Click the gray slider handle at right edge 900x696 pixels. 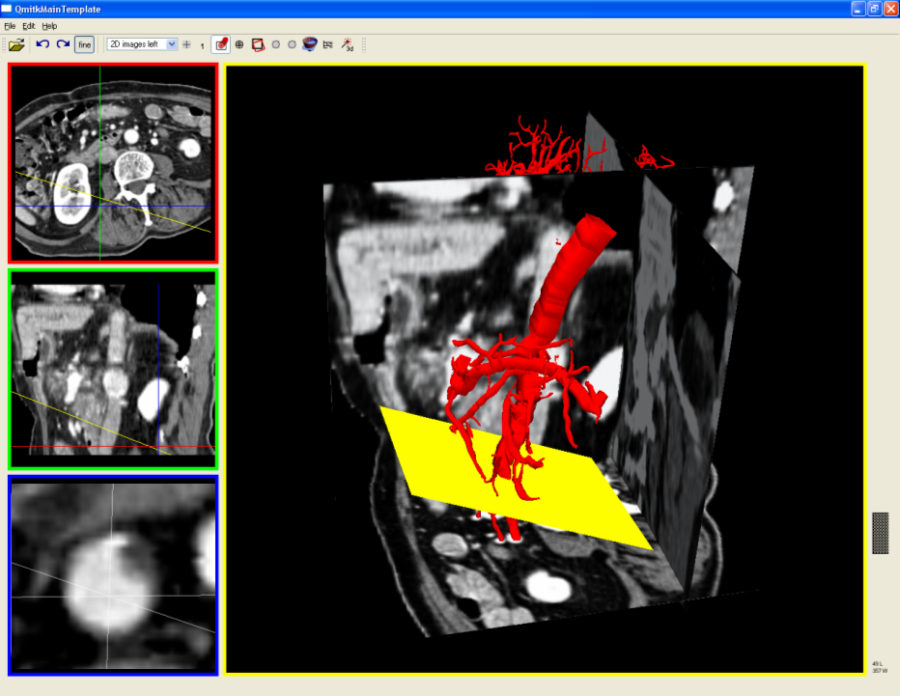pos(880,532)
